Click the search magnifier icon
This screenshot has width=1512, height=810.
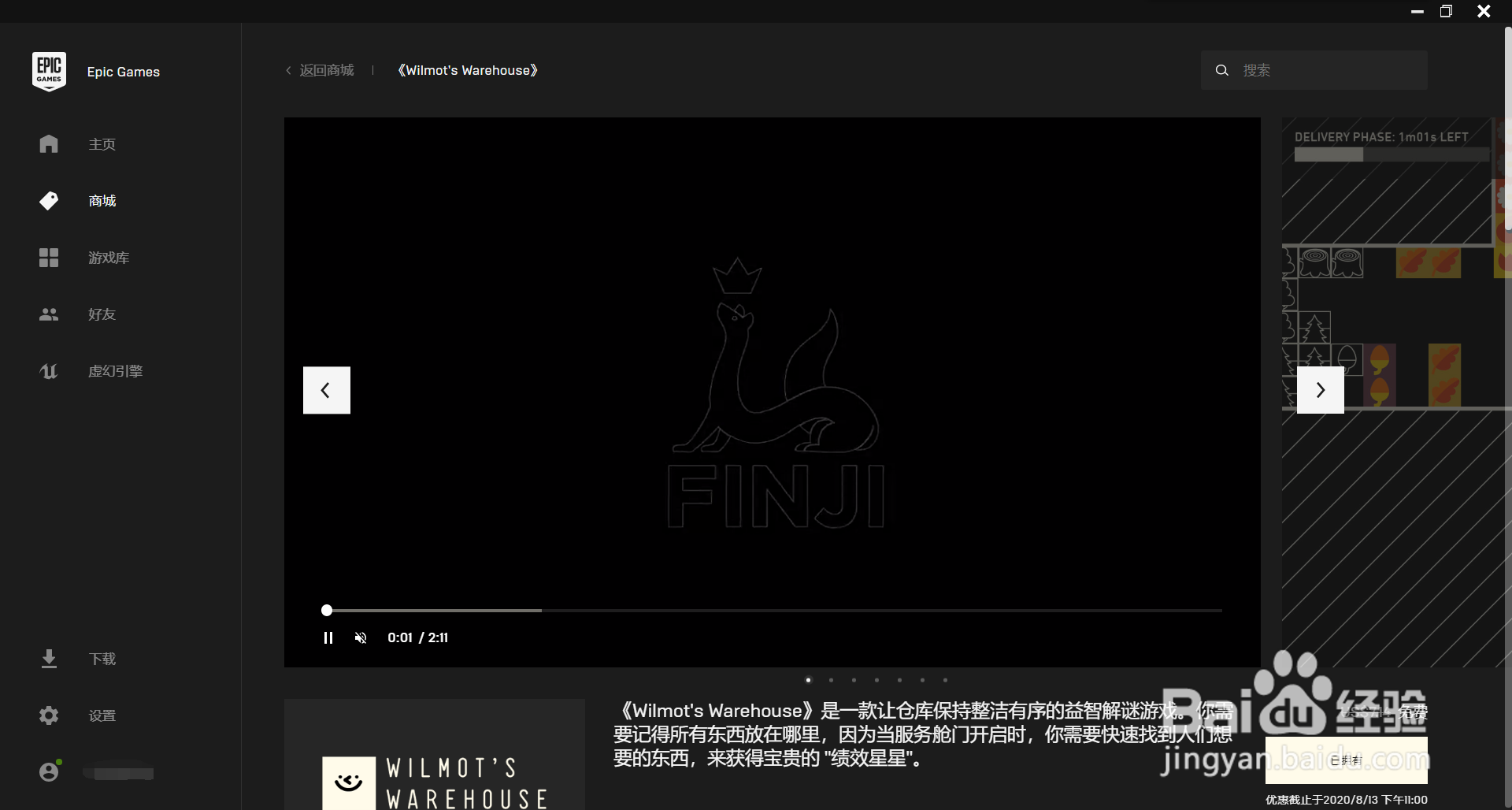coord(1221,70)
